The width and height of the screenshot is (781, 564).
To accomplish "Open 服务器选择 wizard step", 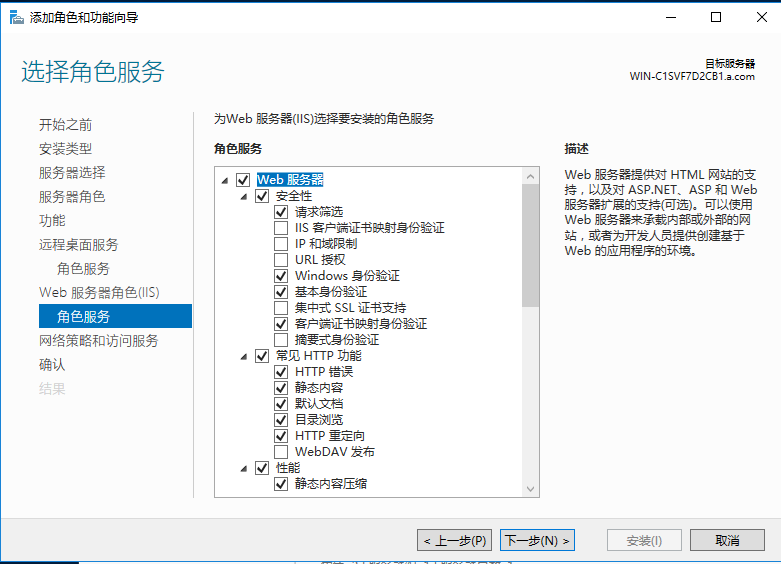I will click(72, 172).
